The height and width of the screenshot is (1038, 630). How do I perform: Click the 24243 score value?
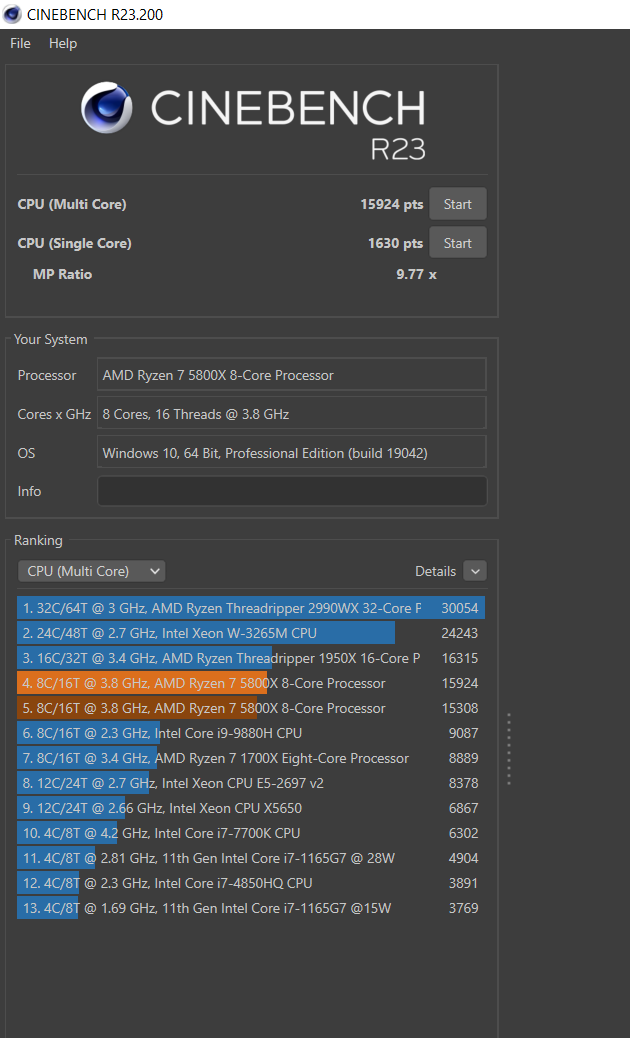459,634
